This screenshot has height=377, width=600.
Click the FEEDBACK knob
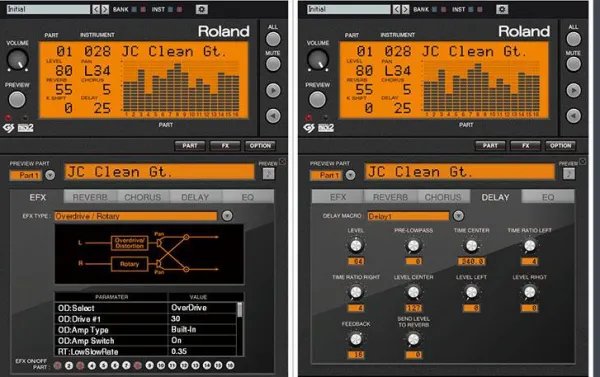click(x=356, y=339)
